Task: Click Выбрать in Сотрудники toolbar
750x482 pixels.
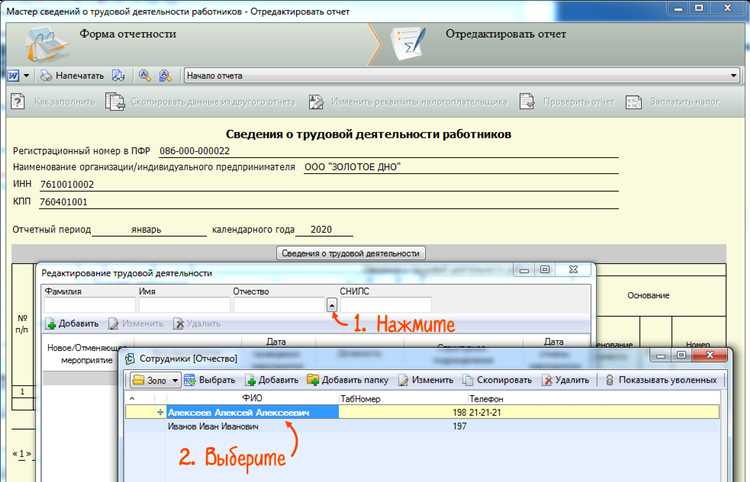Action: point(210,380)
